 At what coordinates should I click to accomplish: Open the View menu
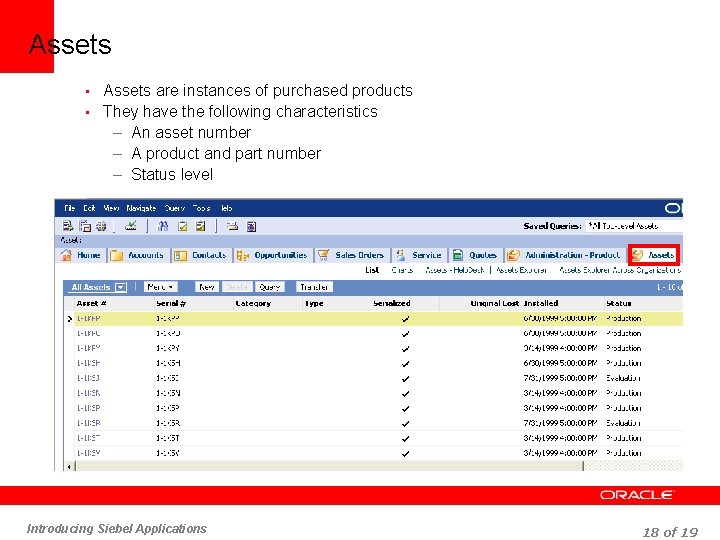(x=111, y=208)
